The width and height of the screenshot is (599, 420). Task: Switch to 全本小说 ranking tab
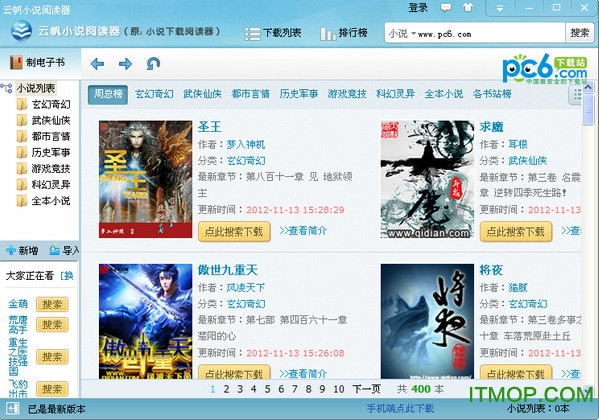(444, 94)
